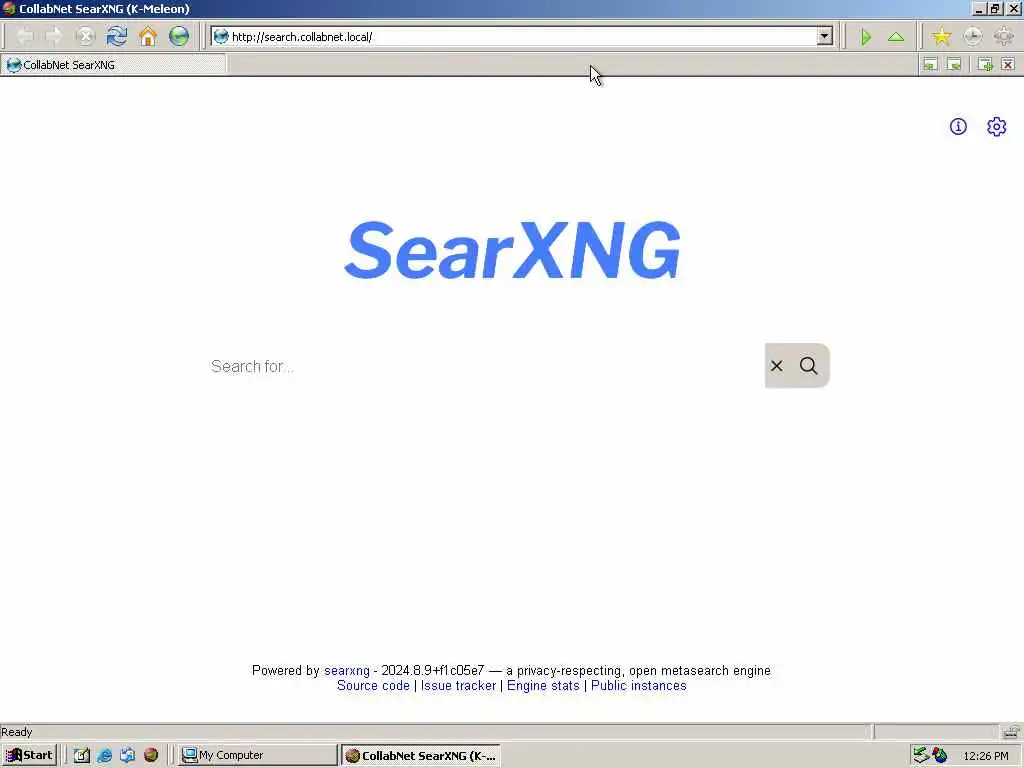
Task: Open bookmarks with the star icon
Action: 941,36
